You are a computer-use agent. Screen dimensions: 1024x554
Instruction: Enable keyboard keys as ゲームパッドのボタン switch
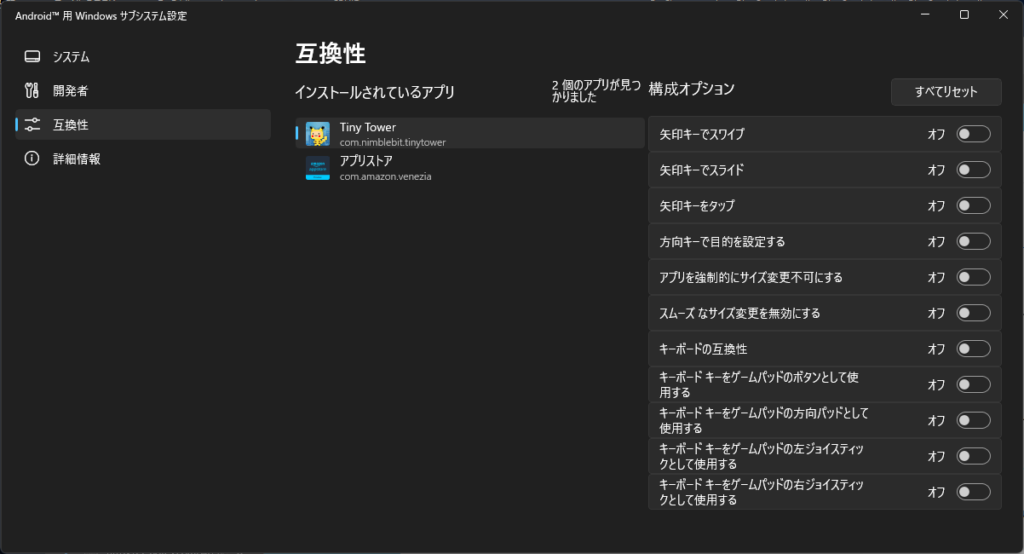[973, 385]
